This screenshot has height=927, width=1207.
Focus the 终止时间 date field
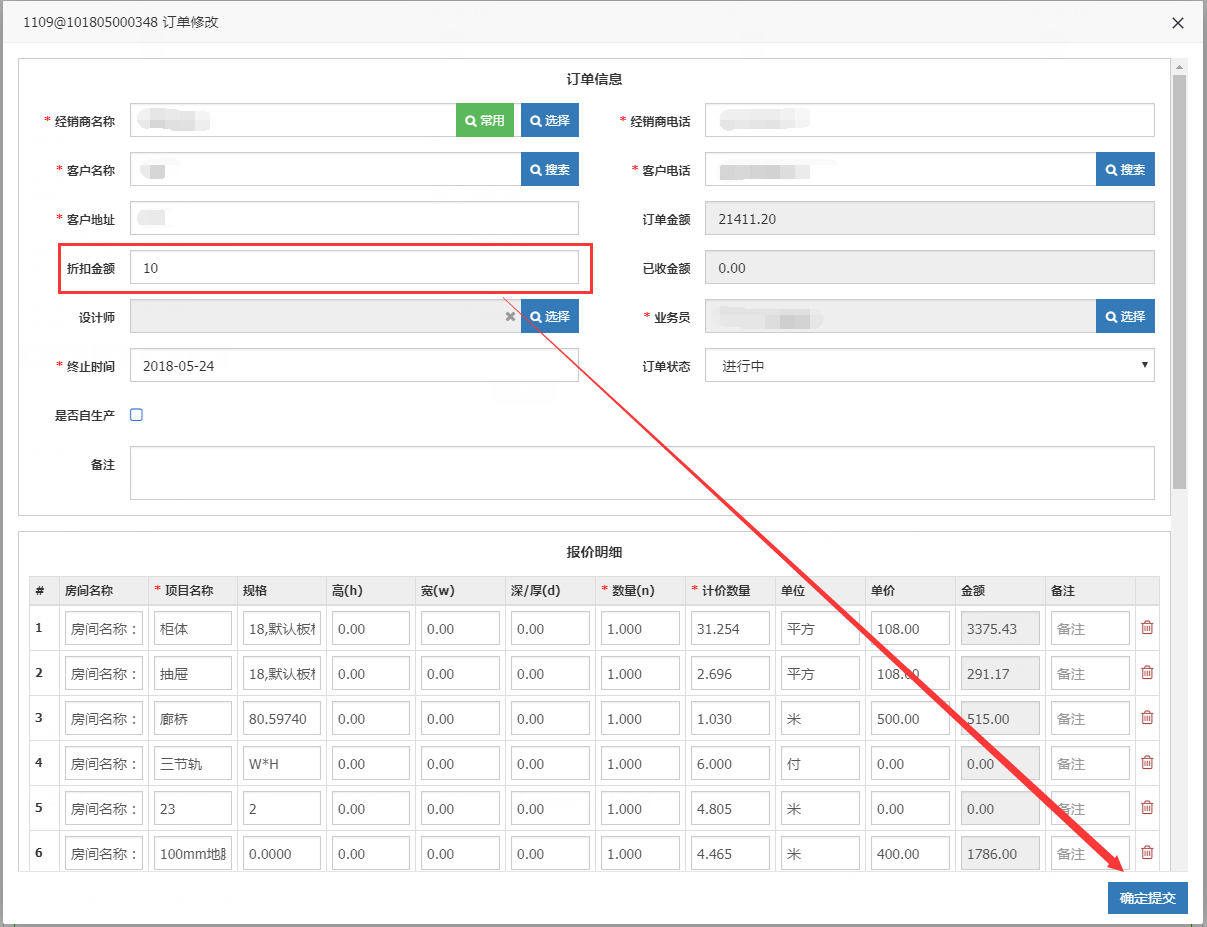click(354, 366)
